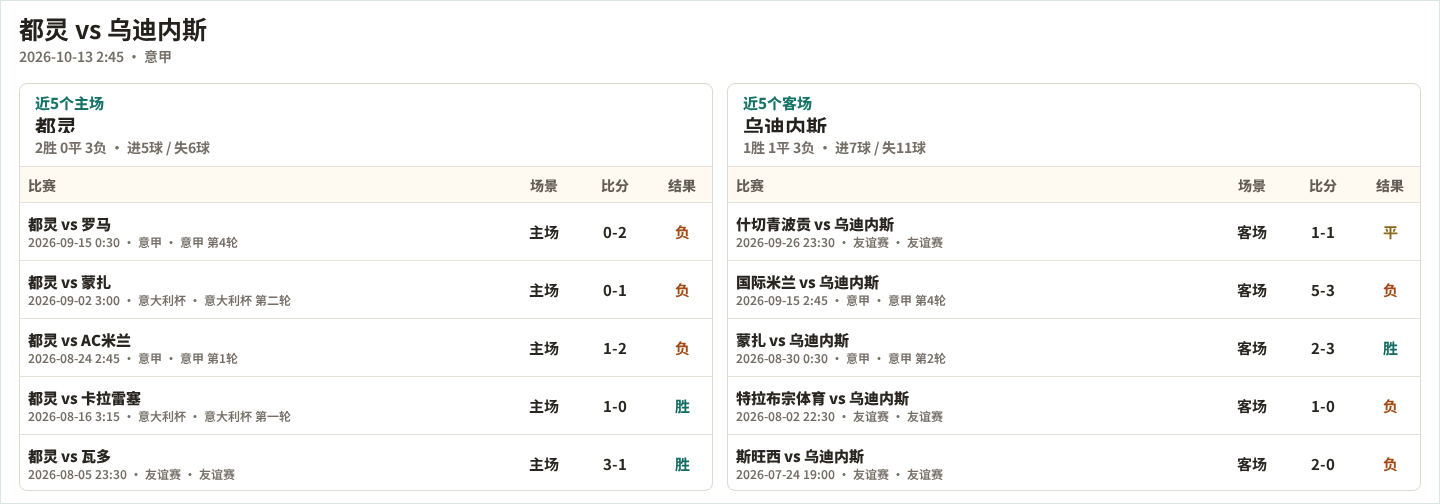Open the 特拉布宗体育 vs 乌迪内斯 match row

[x=1074, y=406]
